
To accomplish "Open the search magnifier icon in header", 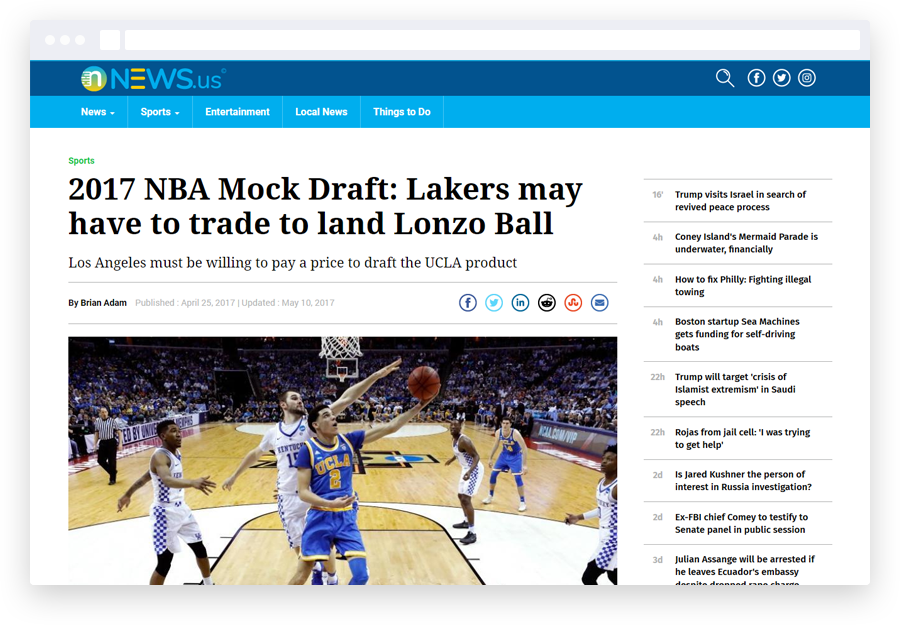I will pos(725,78).
